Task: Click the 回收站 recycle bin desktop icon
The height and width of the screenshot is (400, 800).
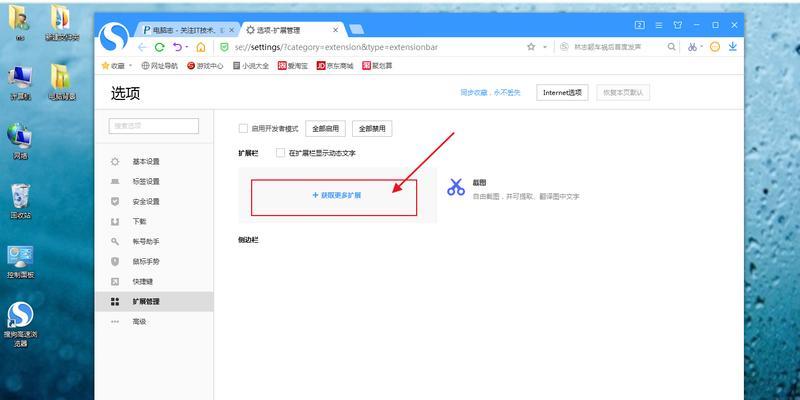Action: coord(21,201)
